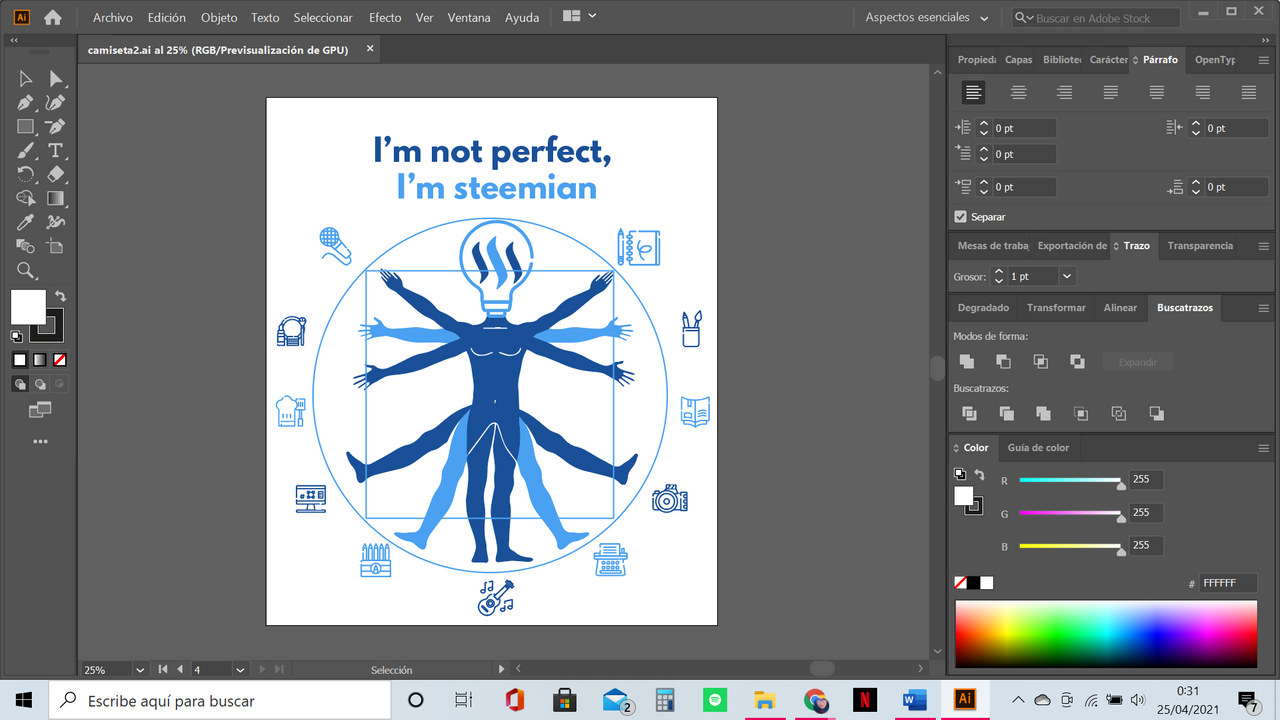Viewport: 1280px width, 720px height.
Task: Apply Unite shape mode in Pathfinder
Action: click(967, 362)
